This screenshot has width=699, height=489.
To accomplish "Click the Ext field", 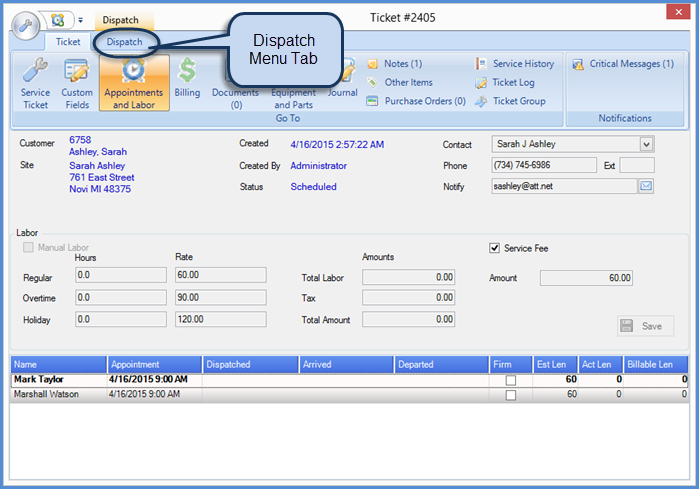I will click(x=637, y=165).
